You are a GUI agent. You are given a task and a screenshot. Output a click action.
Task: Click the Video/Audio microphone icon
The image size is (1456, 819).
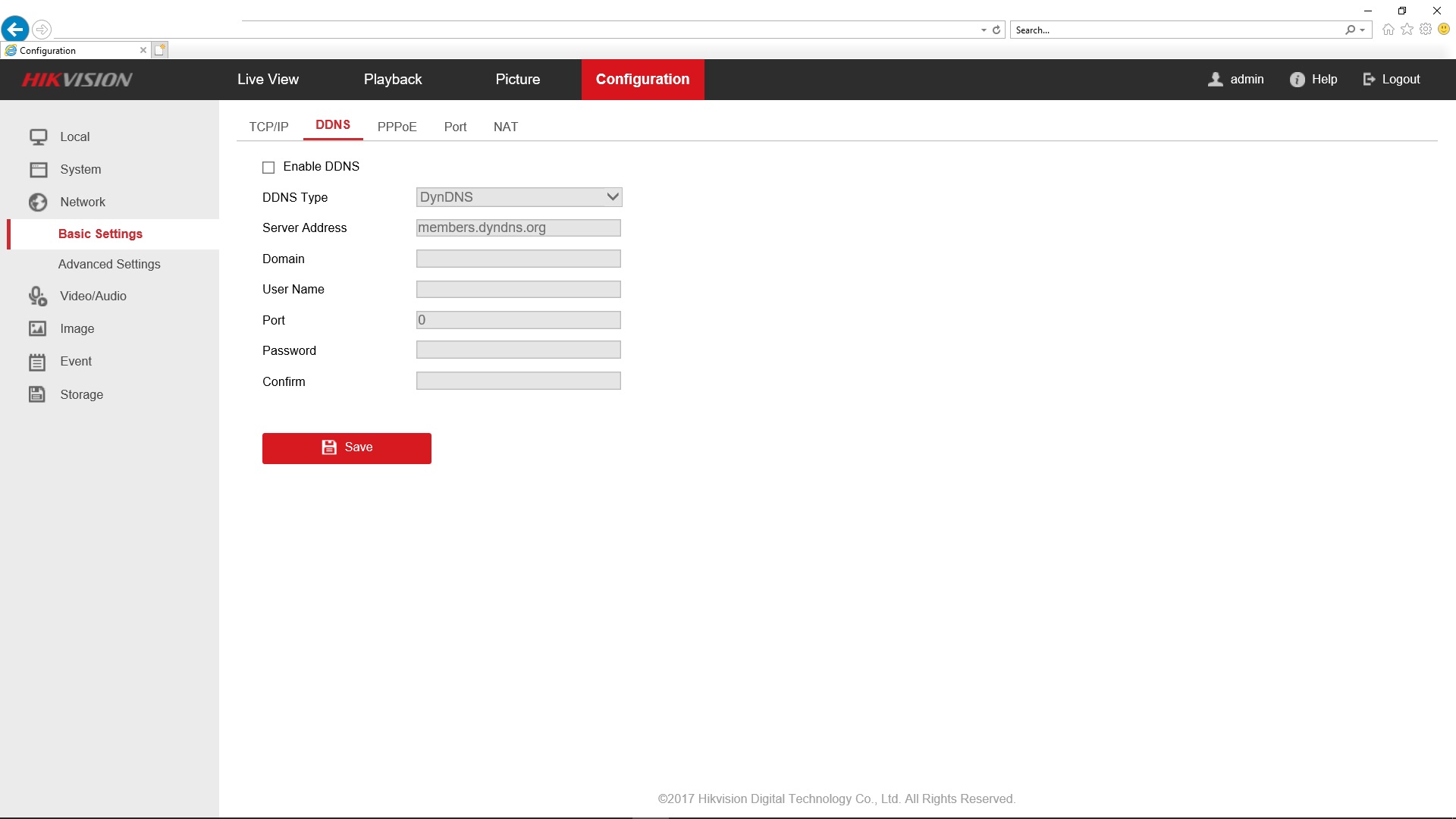(38, 297)
